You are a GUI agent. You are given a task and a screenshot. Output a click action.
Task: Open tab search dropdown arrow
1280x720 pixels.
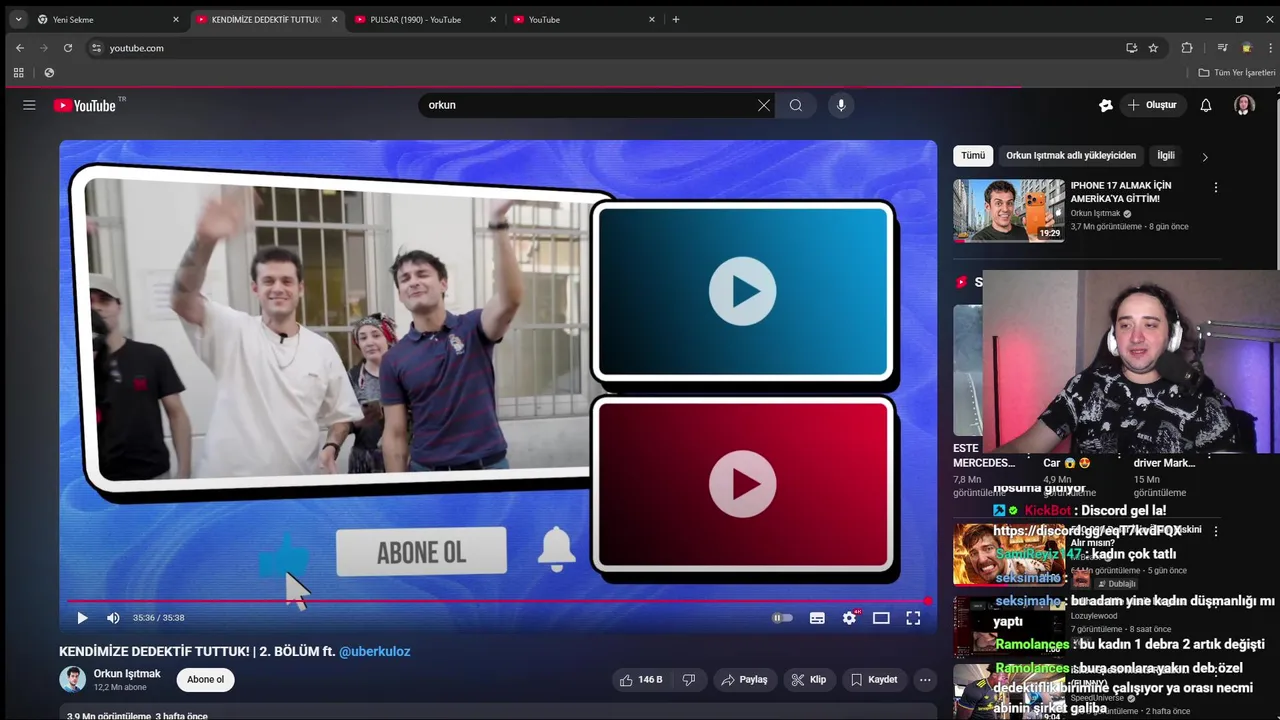click(x=18, y=19)
